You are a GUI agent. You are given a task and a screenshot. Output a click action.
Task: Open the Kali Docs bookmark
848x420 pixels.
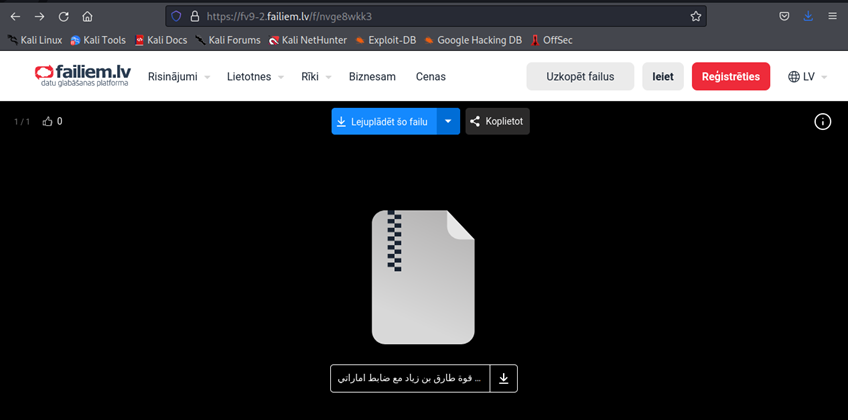[x=161, y=40]
